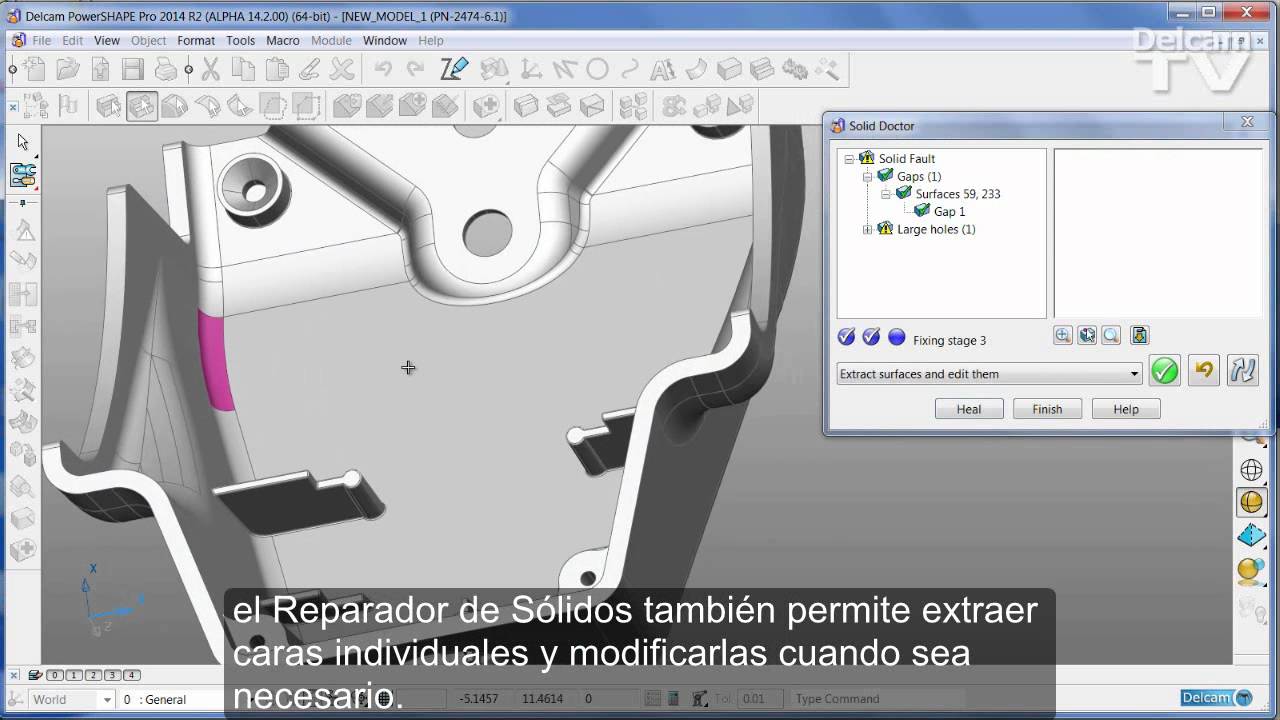Screen dimensions: 1280x720
Task: Open the Macro menu
Action: click(283, 41)
